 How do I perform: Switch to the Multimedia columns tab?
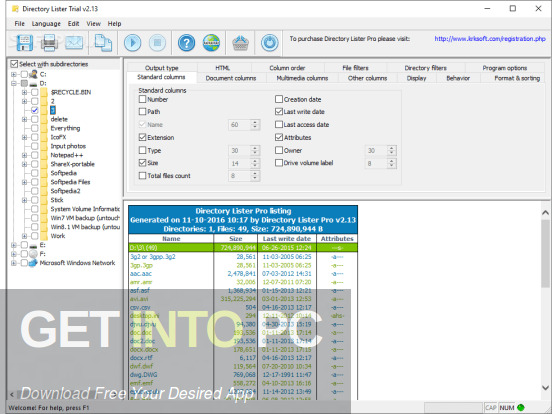coord(302,78)
